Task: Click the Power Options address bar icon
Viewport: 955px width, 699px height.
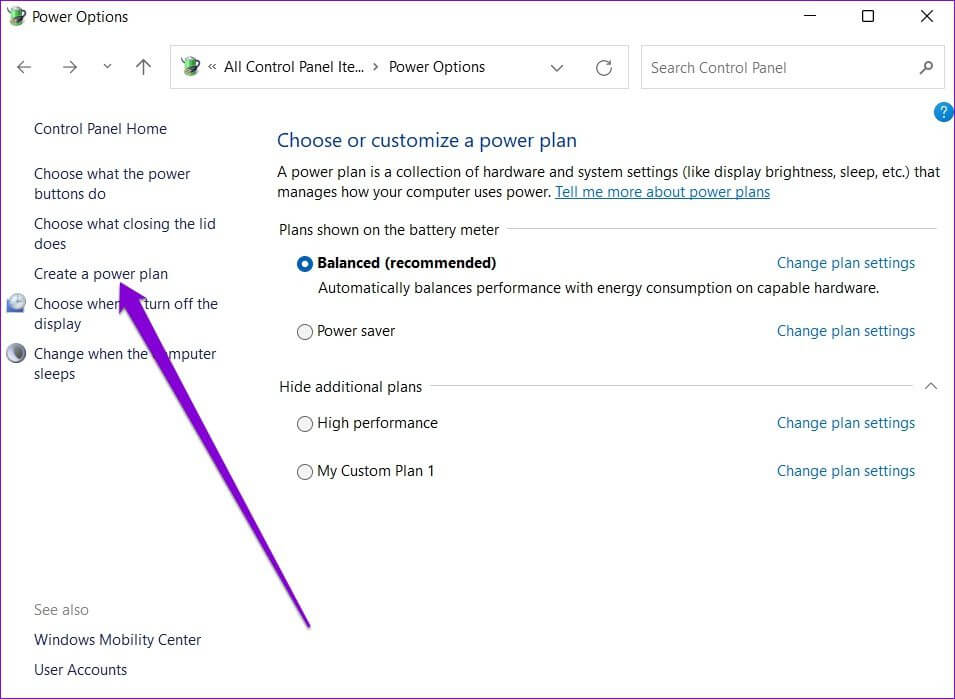Action: pos(190,67)
